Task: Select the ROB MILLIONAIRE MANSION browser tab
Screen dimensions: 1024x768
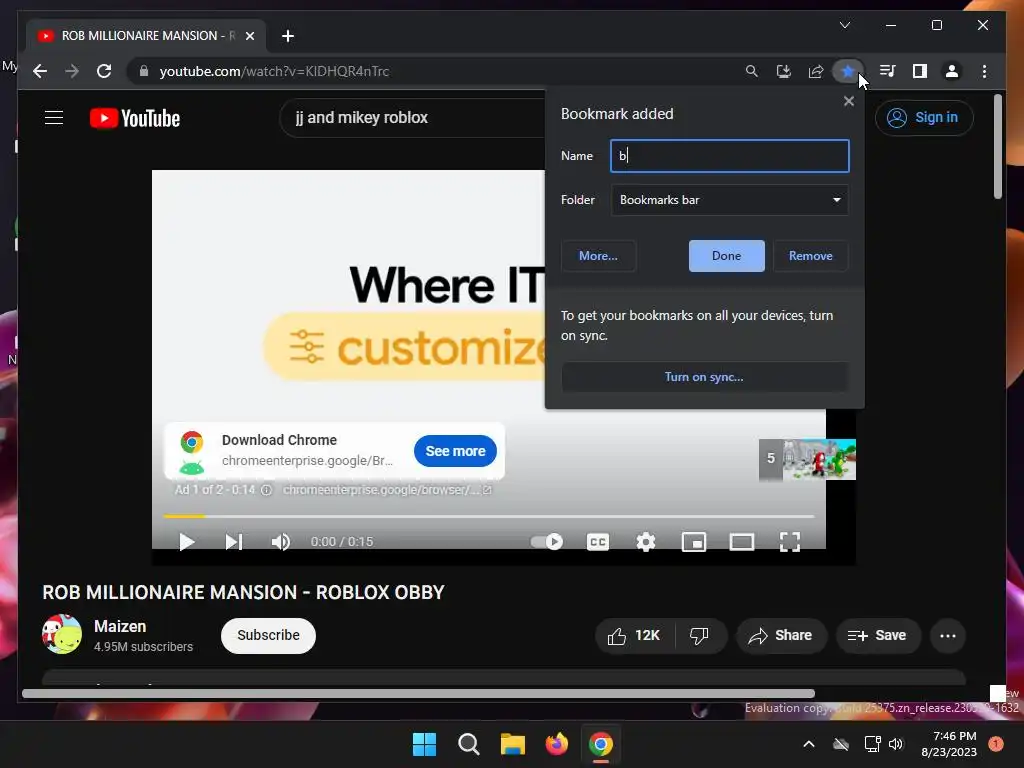Action: pos(144,36)
